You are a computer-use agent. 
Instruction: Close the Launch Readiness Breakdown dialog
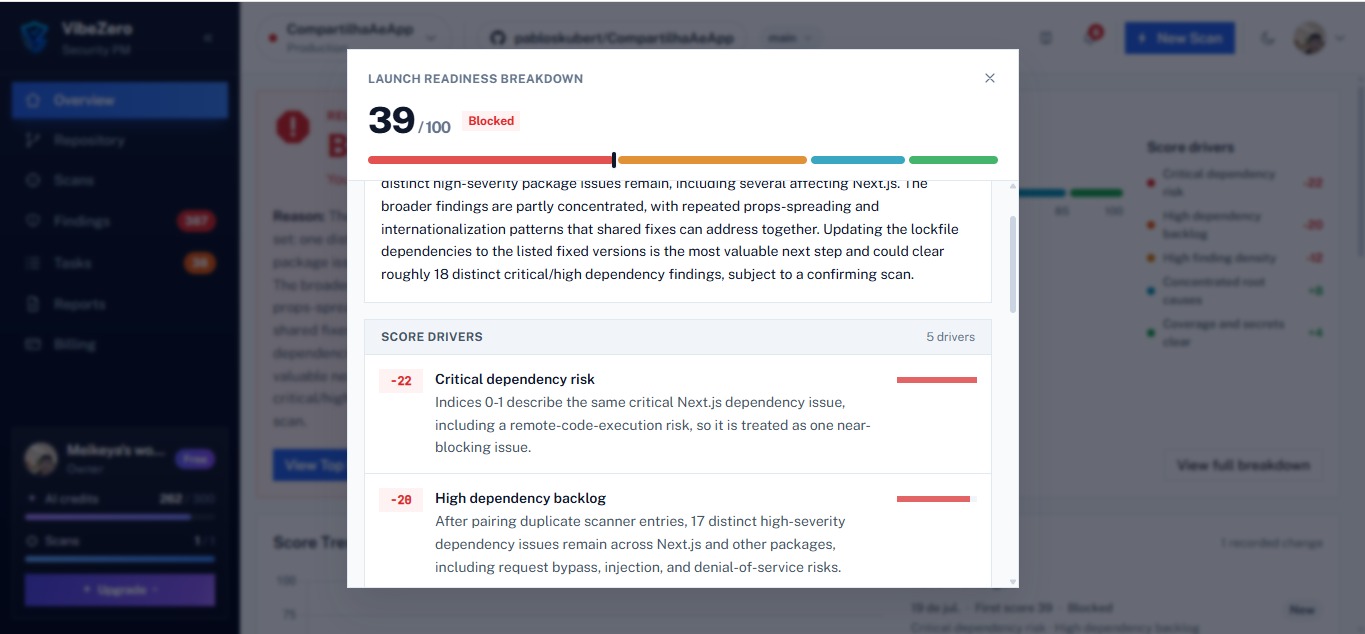[990, 78]
